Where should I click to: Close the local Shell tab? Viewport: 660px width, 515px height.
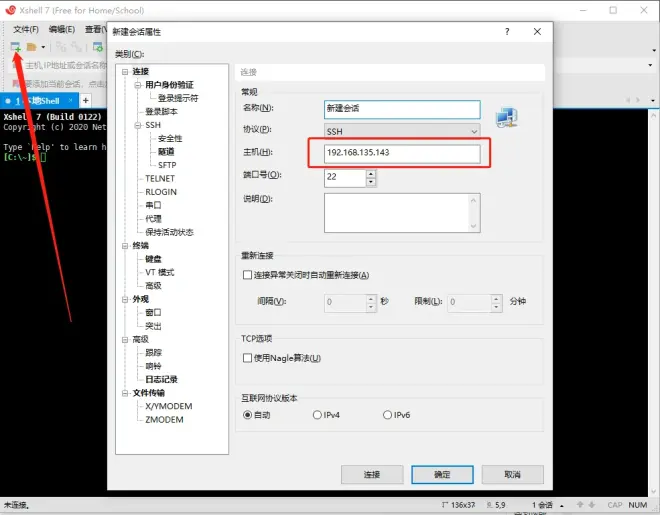71,100
